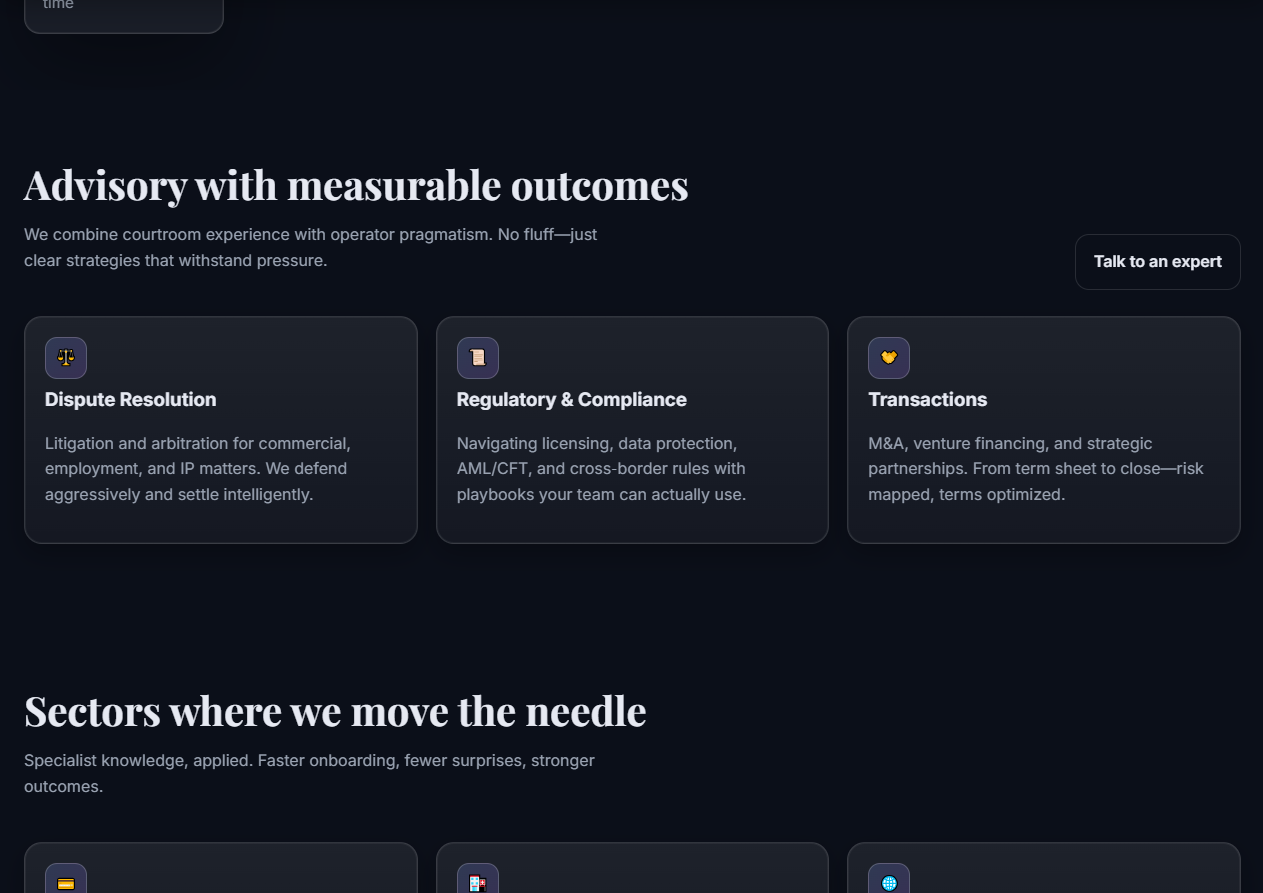
Task: Click the Specialist knowledge, applied subtitle text
Action: 309,773
